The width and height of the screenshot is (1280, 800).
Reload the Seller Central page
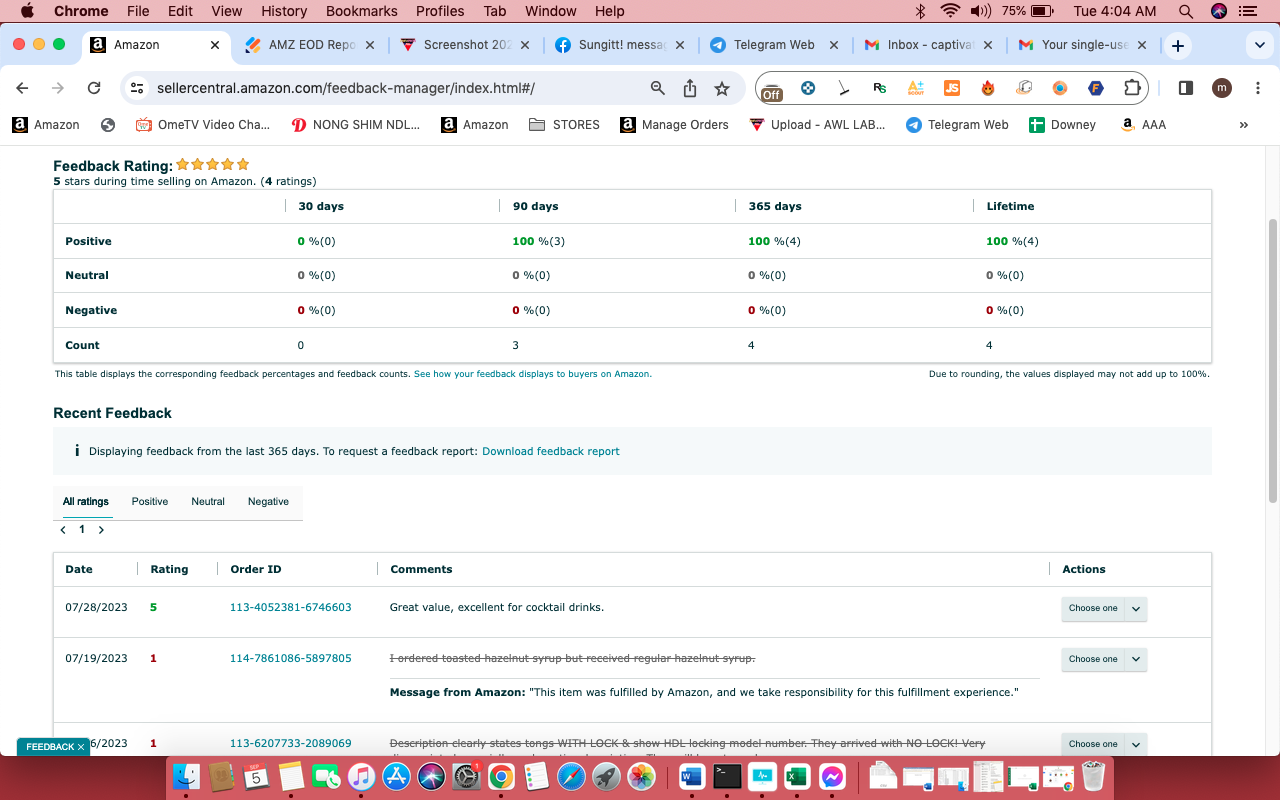[x=94, y=88]
